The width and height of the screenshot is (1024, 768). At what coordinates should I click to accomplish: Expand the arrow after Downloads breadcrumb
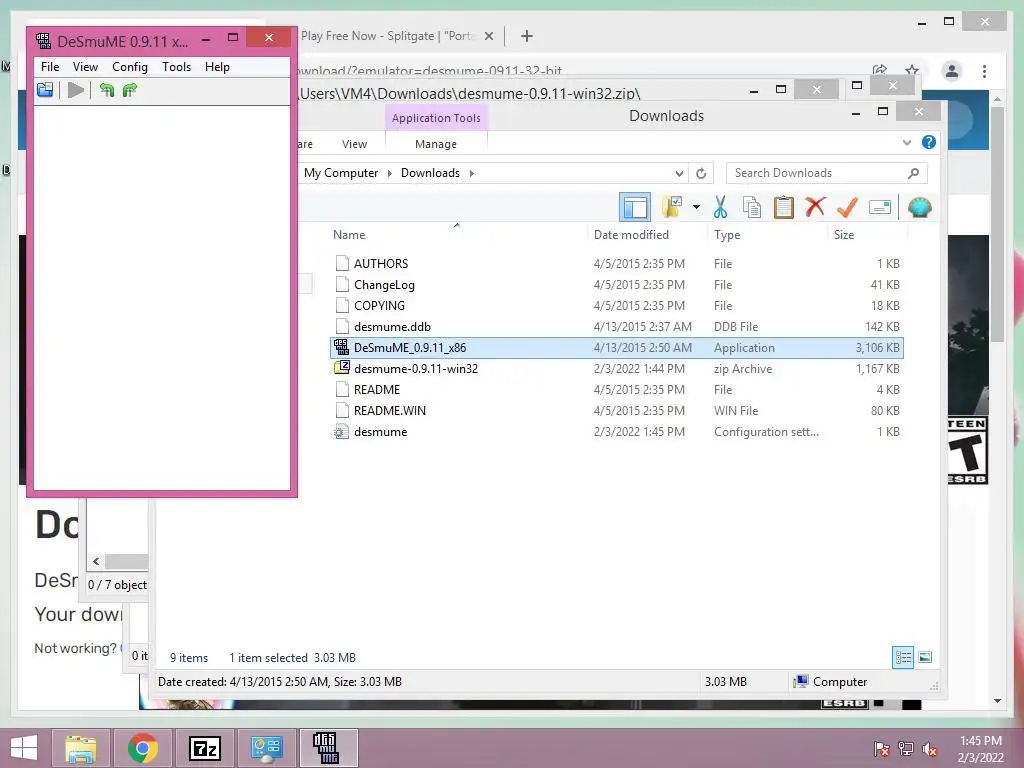472,173
